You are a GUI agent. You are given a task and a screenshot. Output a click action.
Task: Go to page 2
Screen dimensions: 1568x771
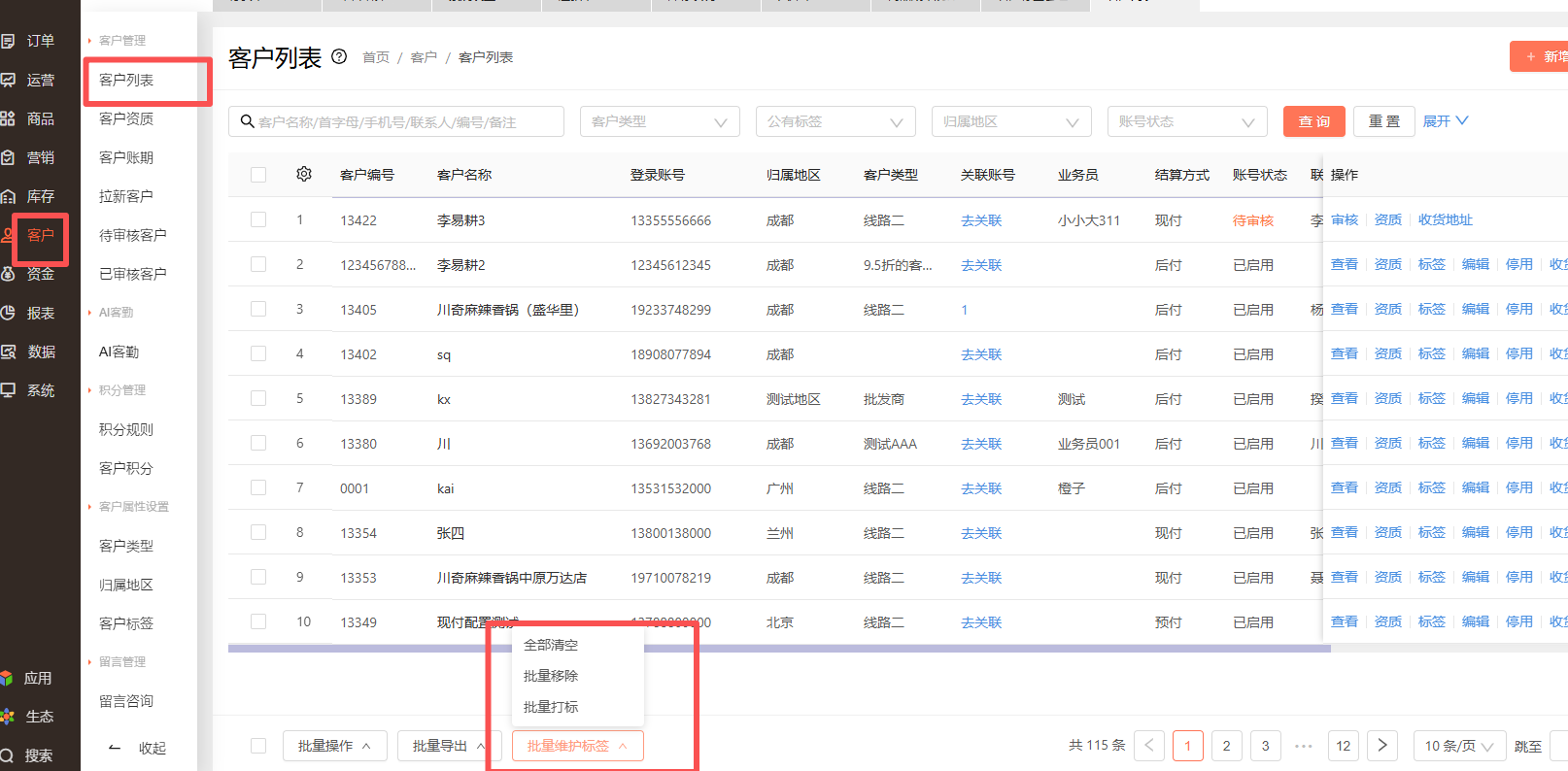coord(1227,746)
